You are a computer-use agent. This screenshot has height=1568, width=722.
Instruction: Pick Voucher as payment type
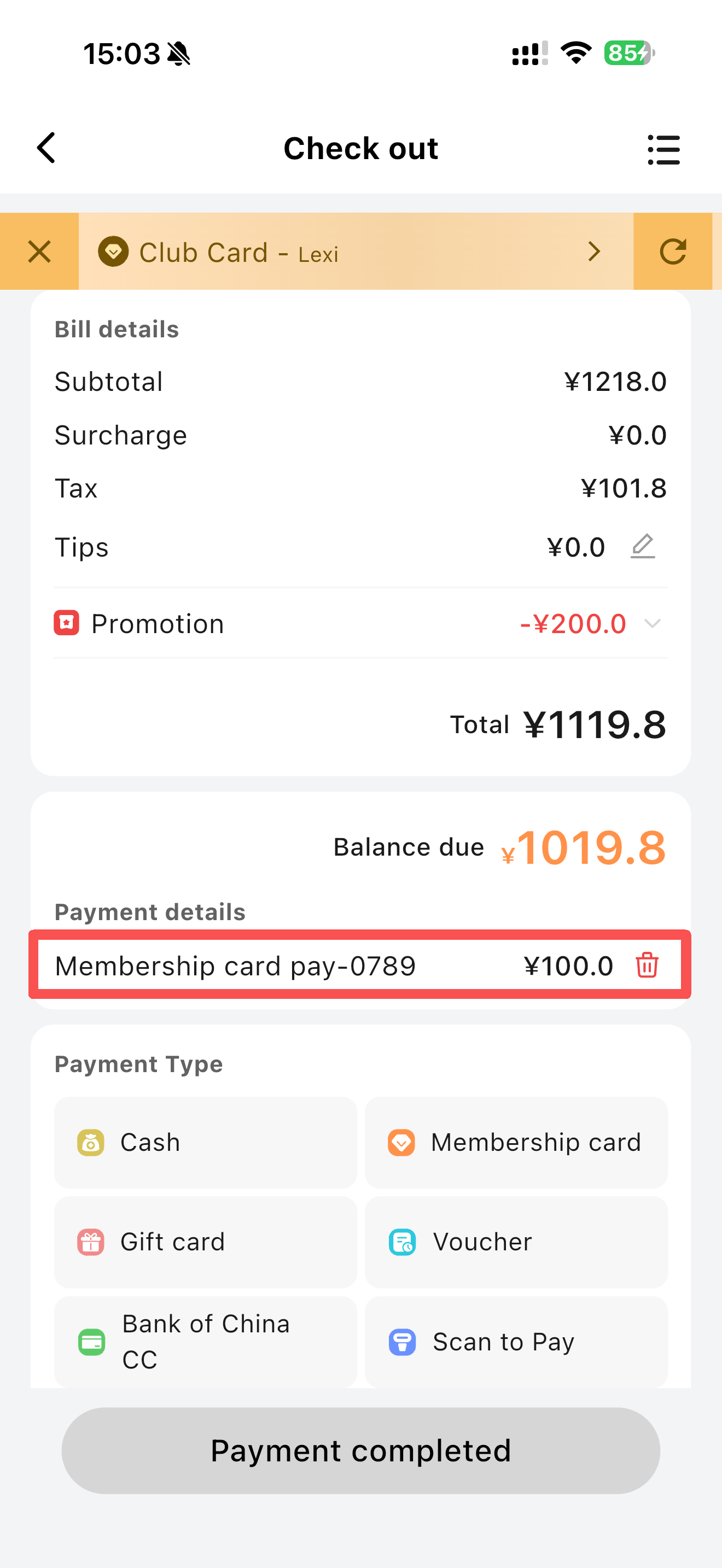pos(516,1242)
